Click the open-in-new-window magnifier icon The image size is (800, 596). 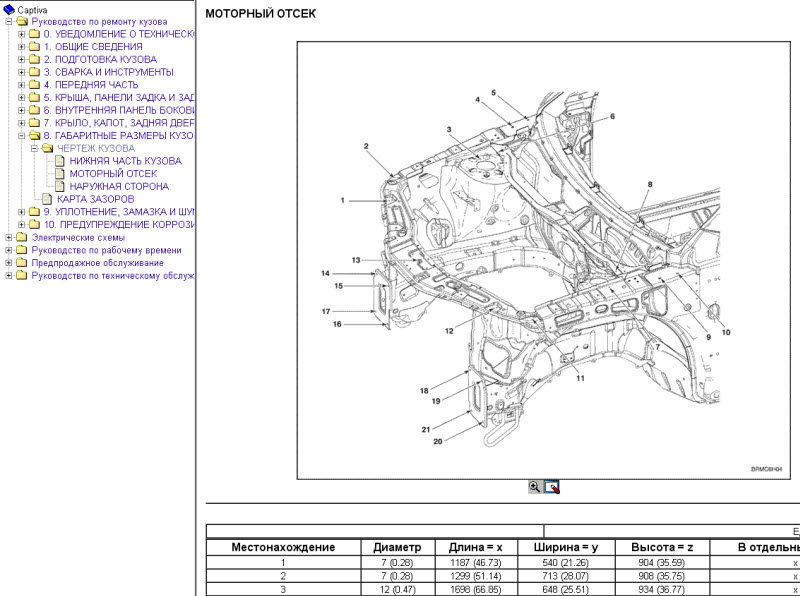coord(552,487)
